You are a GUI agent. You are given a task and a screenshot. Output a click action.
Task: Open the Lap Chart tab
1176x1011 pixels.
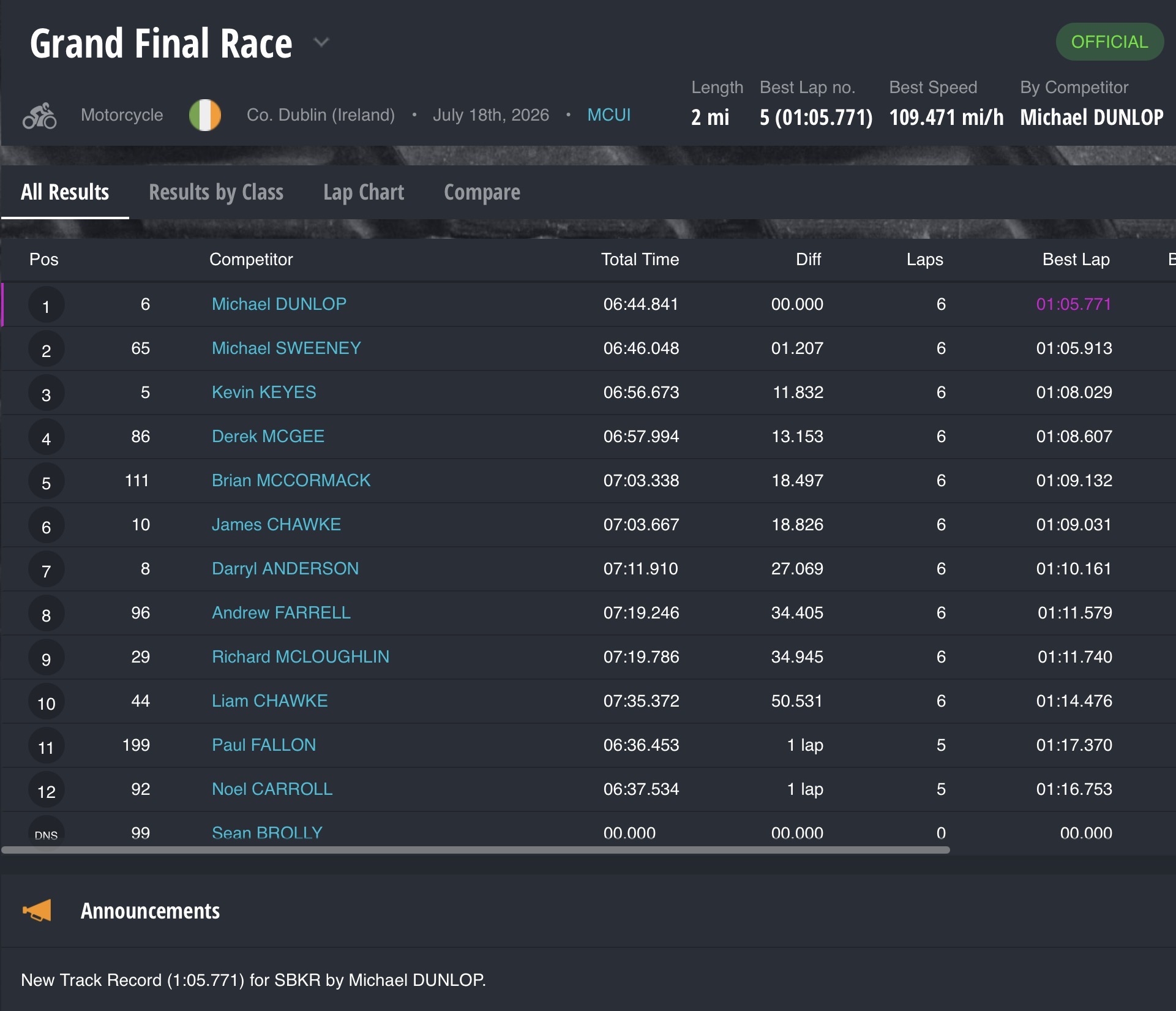[x=364, y=192]
